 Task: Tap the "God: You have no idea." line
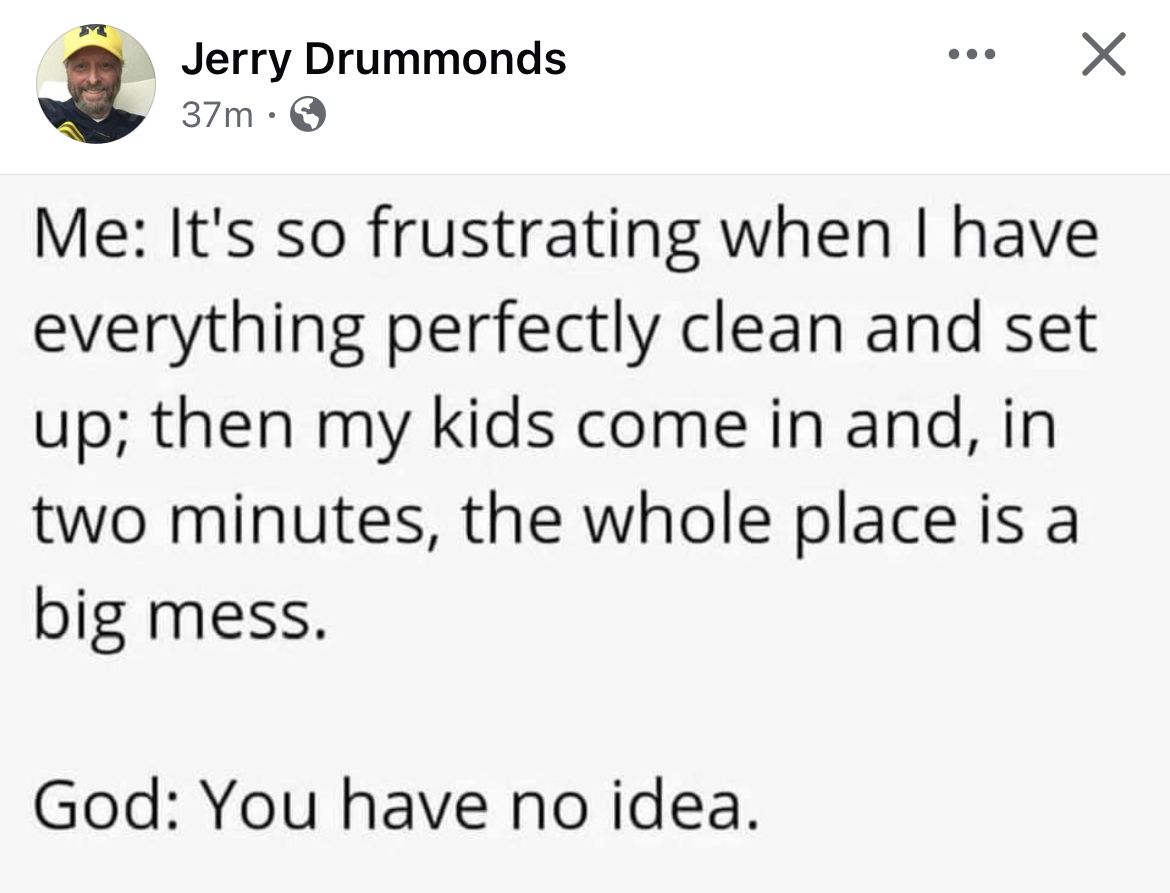click(396, 805)
